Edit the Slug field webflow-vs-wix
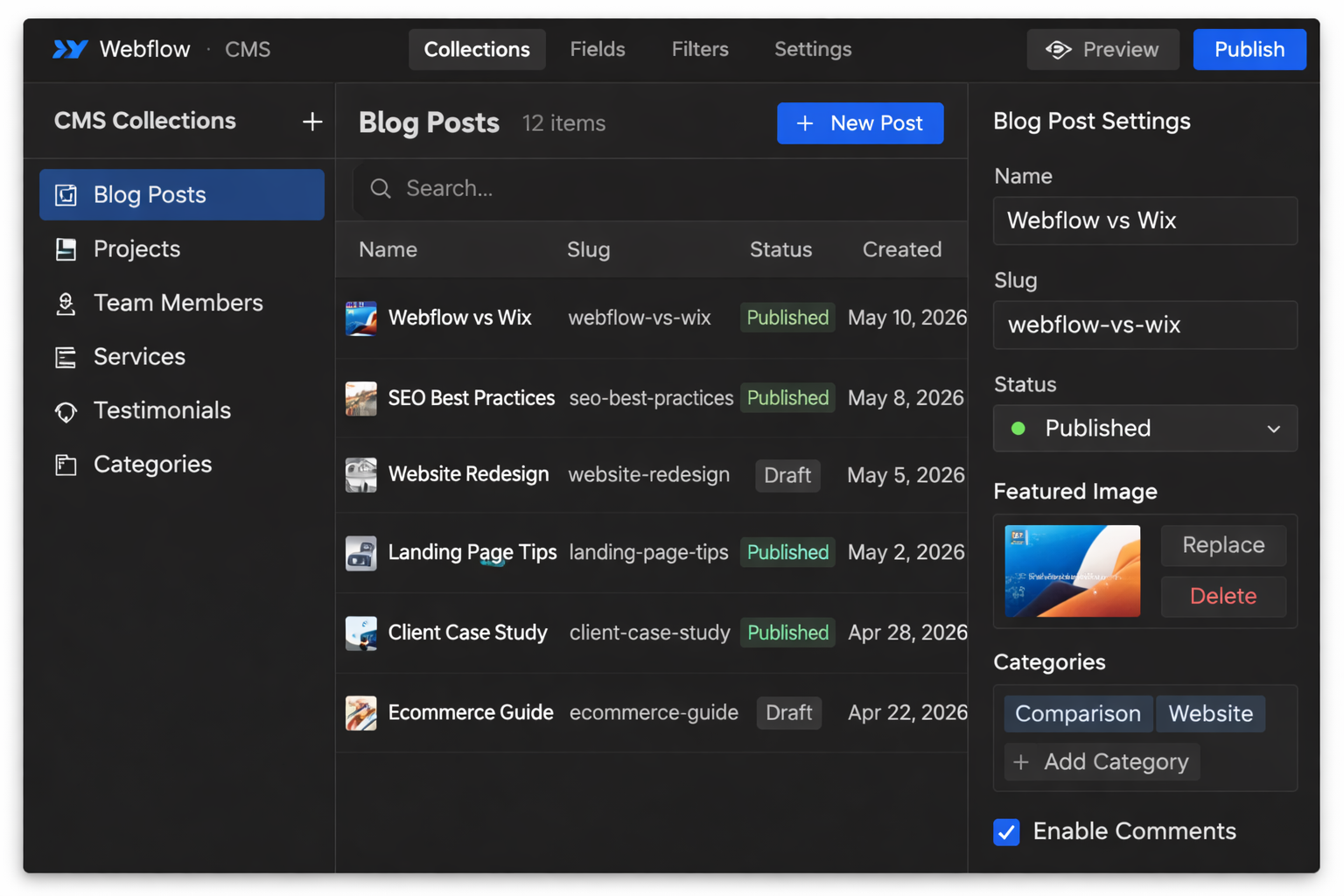 1144,325
